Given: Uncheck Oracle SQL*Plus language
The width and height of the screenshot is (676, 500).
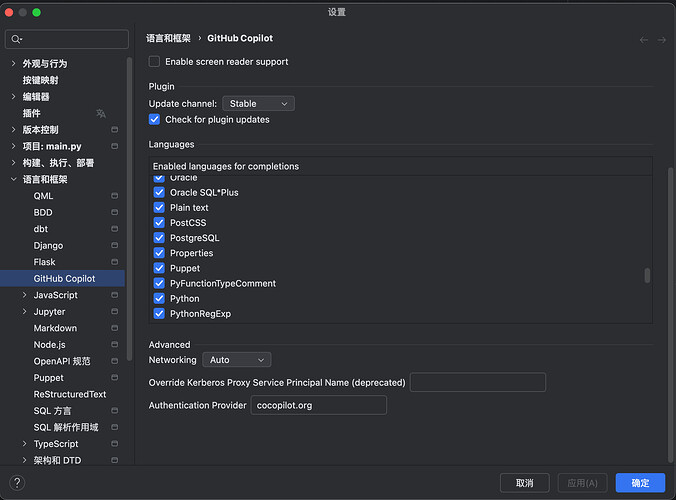Looking at the screenshot, I should tap(159, 192).
